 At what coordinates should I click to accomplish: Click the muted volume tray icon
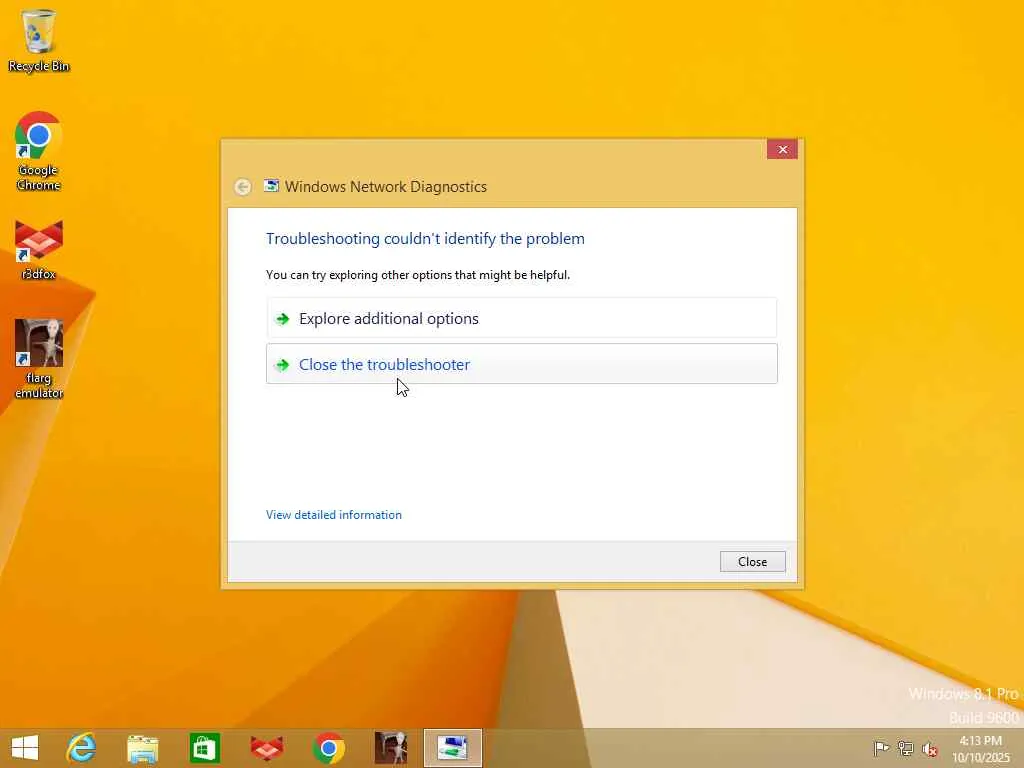929,749
